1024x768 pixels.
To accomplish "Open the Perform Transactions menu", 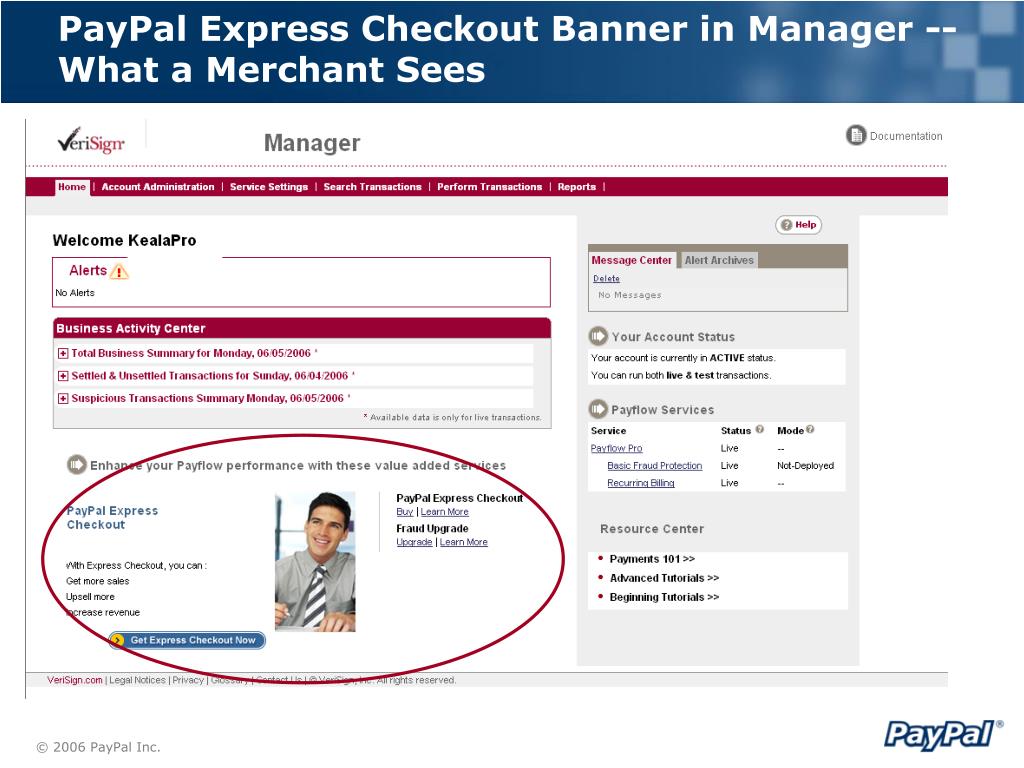I will tap(489, 187).
